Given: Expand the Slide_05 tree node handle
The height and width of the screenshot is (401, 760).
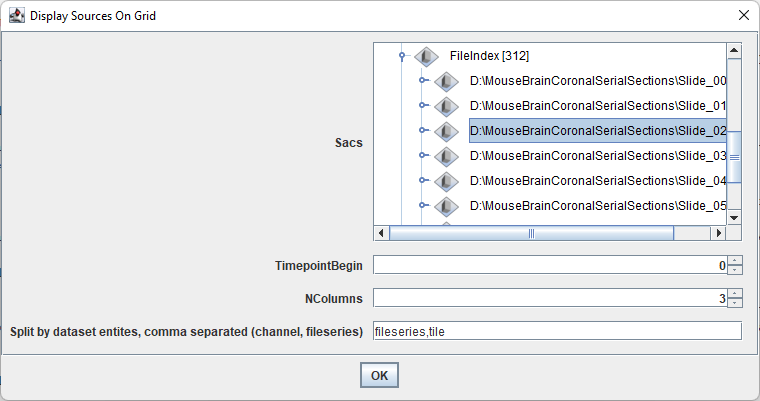Looking at the screenshot, I should coord(422,205).
